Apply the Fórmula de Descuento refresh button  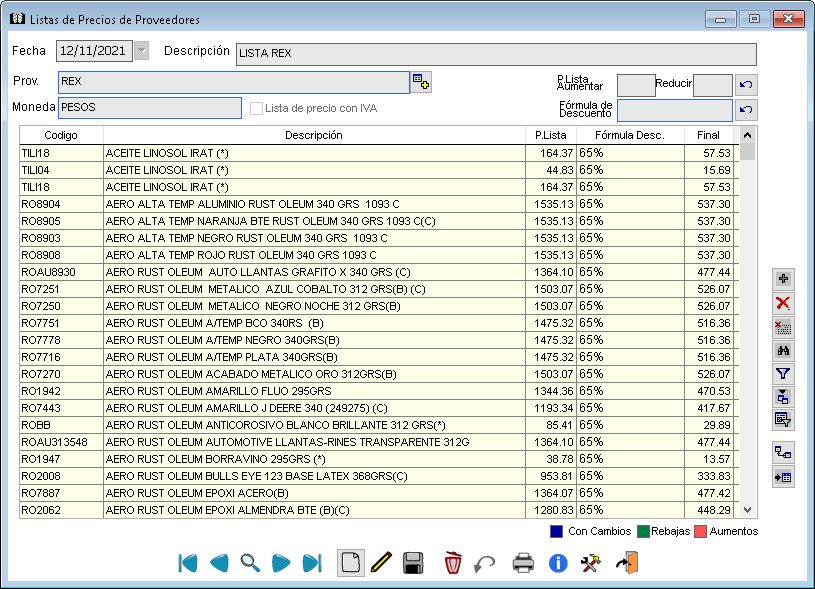click(746, 110)
